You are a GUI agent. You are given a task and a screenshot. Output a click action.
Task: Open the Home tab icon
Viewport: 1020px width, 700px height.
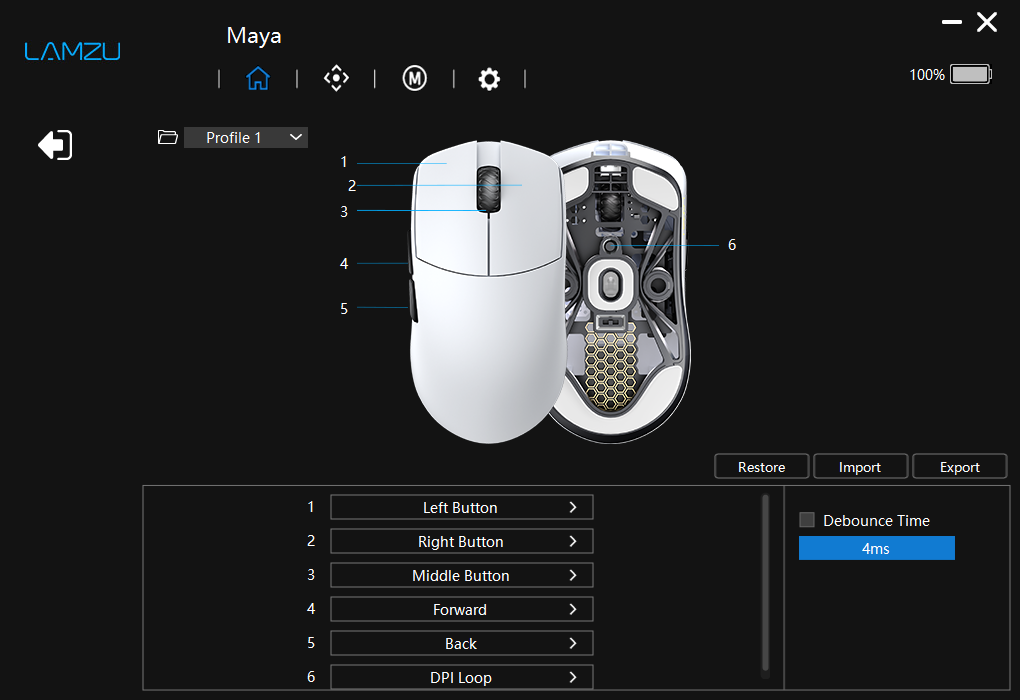tap(258, 79)
